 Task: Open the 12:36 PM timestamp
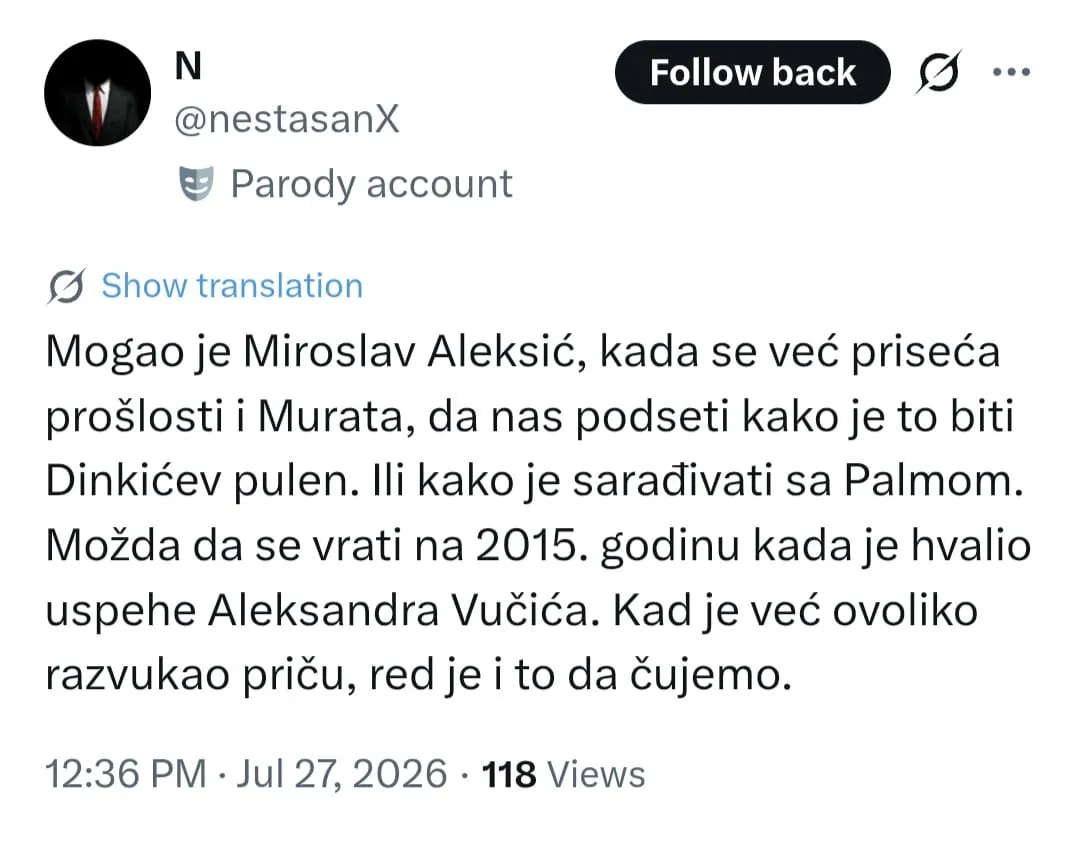click(x=126, y=774)
